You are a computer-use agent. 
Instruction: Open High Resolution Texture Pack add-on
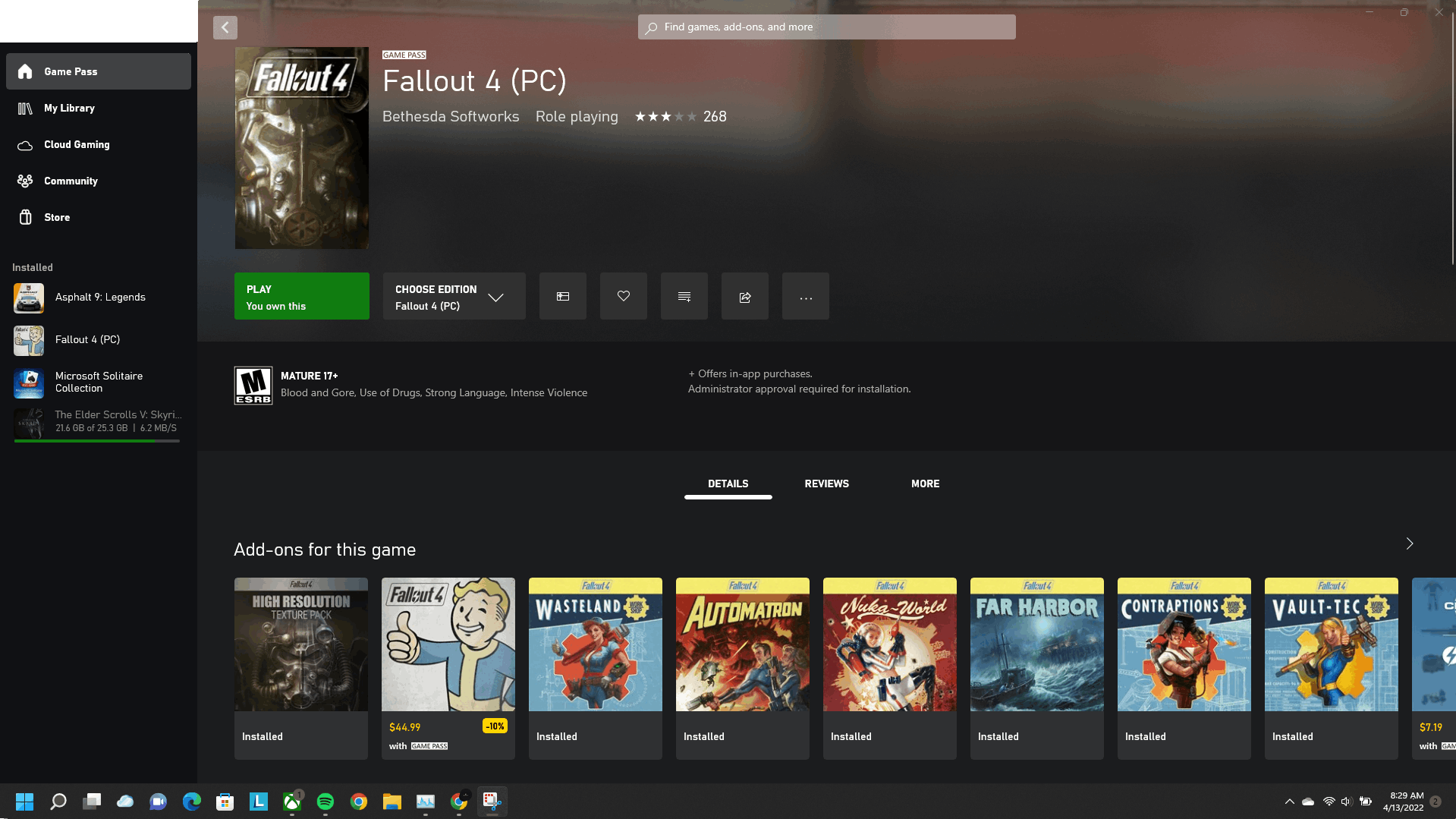pyautogui.click(x=301, y=668)
